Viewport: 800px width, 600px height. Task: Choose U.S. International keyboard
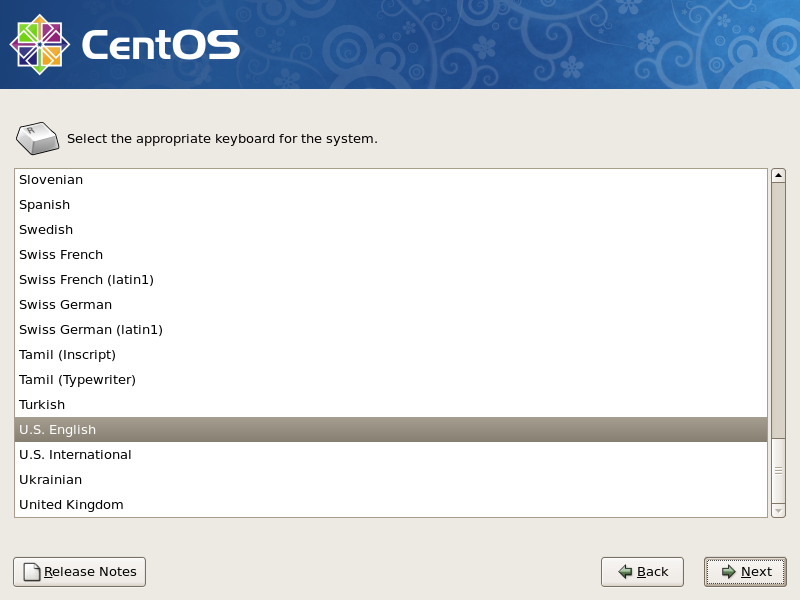point(75,455)
